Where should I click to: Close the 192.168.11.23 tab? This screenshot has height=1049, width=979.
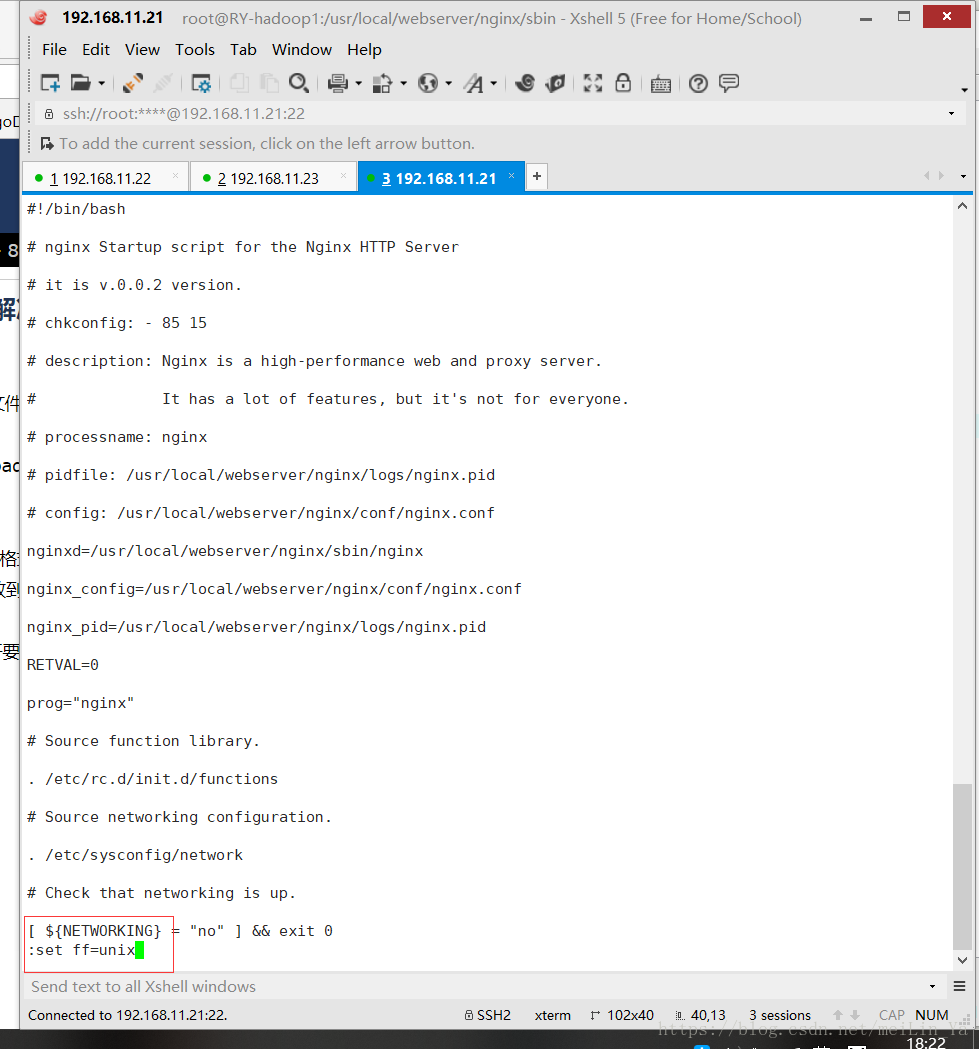[343, 176]
